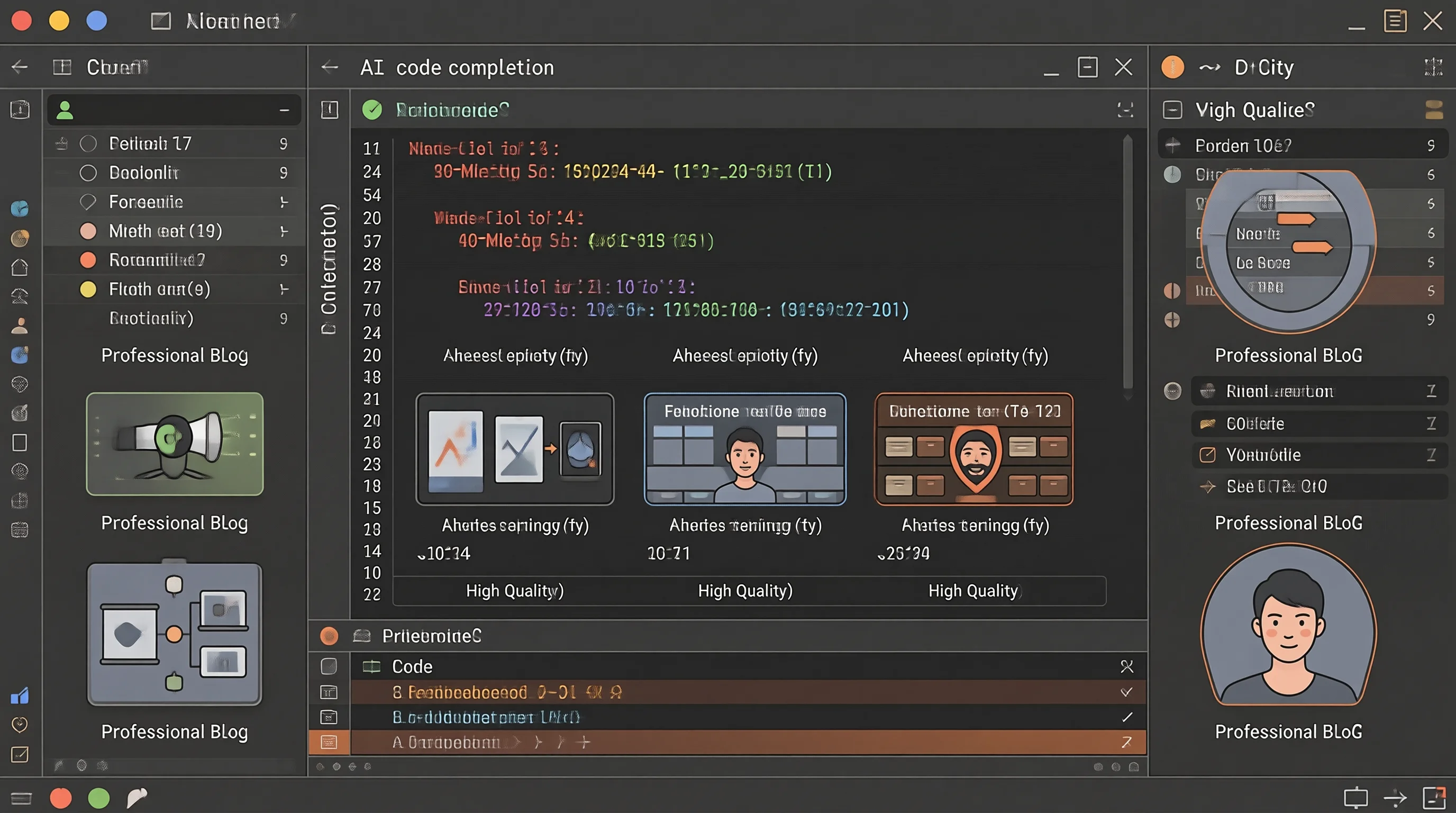Open the YOntnOdle row dropdown marker
1456x813 pixels.
coord(1431,455)
